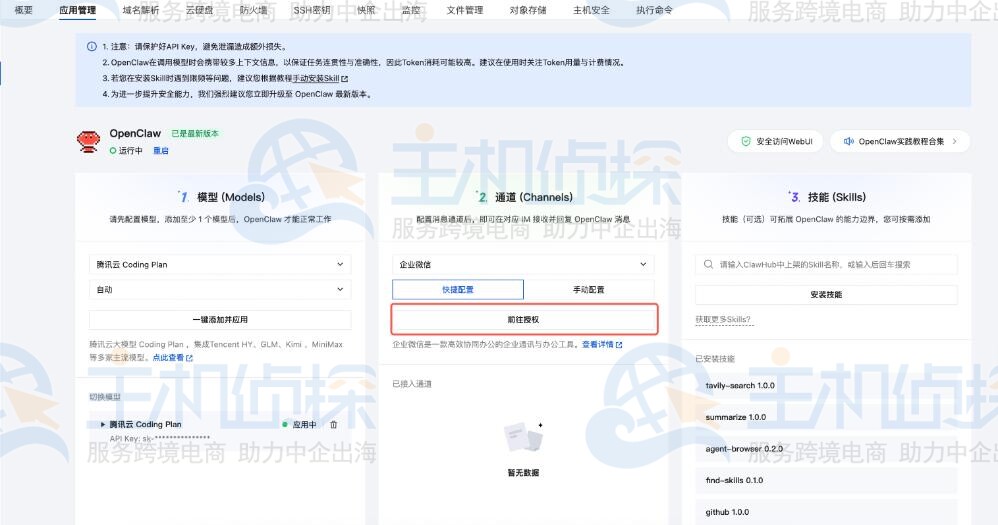Open the 执行命令 tab

(x=654, y=10)
